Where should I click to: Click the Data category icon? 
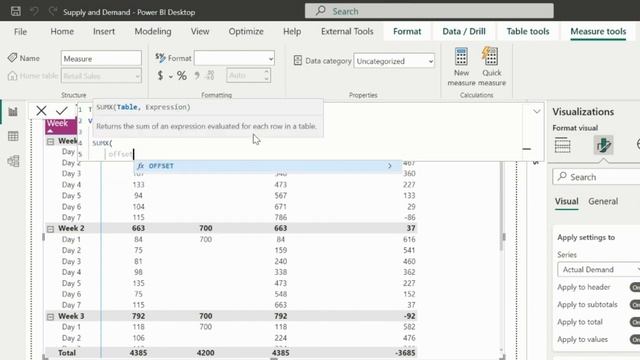pos(298,61)
